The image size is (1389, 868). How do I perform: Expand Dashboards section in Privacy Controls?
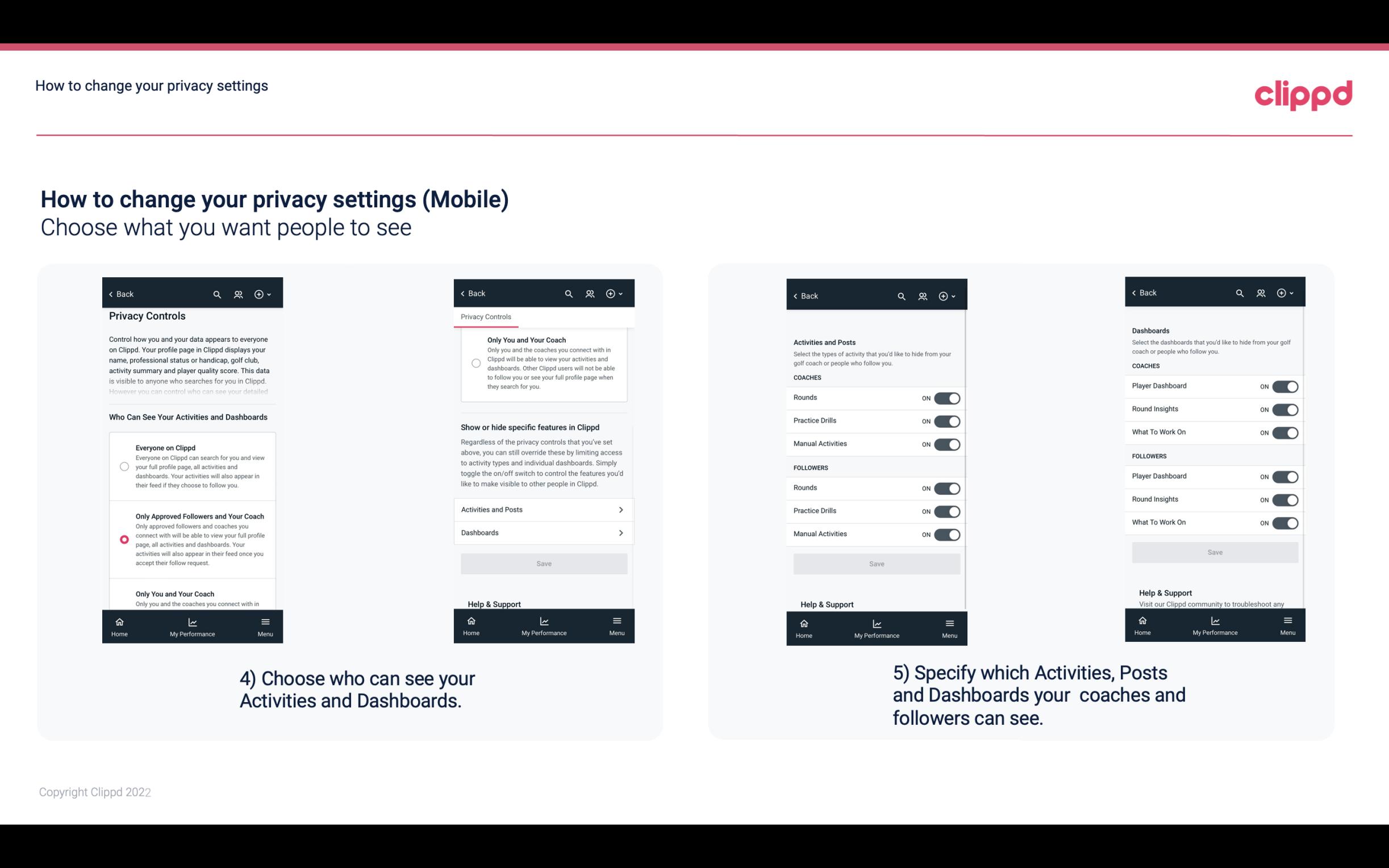(x=543, y=532)
